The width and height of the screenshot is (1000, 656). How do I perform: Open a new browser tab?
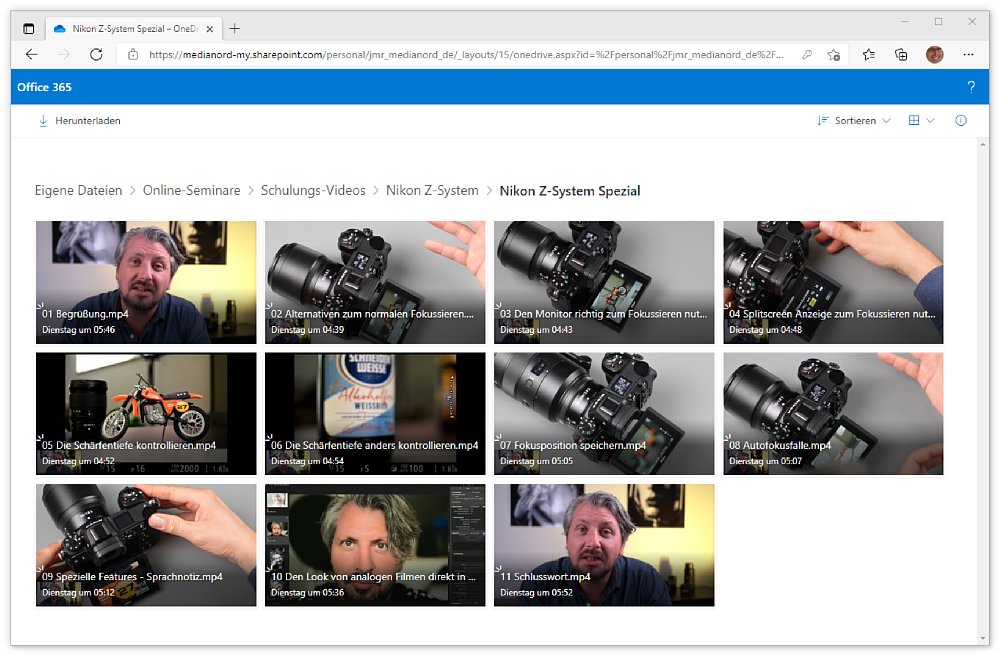pyautogui.click(x=235, y=29)
